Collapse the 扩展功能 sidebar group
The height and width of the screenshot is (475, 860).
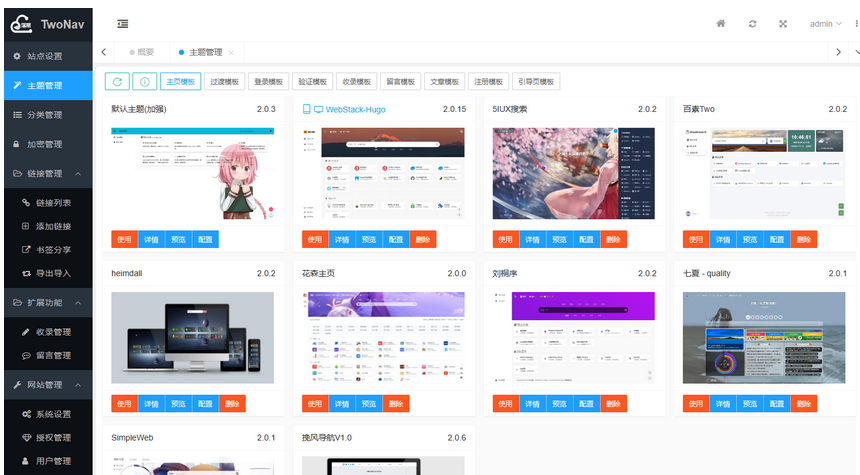pyautogui.click(x=48, y=303)
